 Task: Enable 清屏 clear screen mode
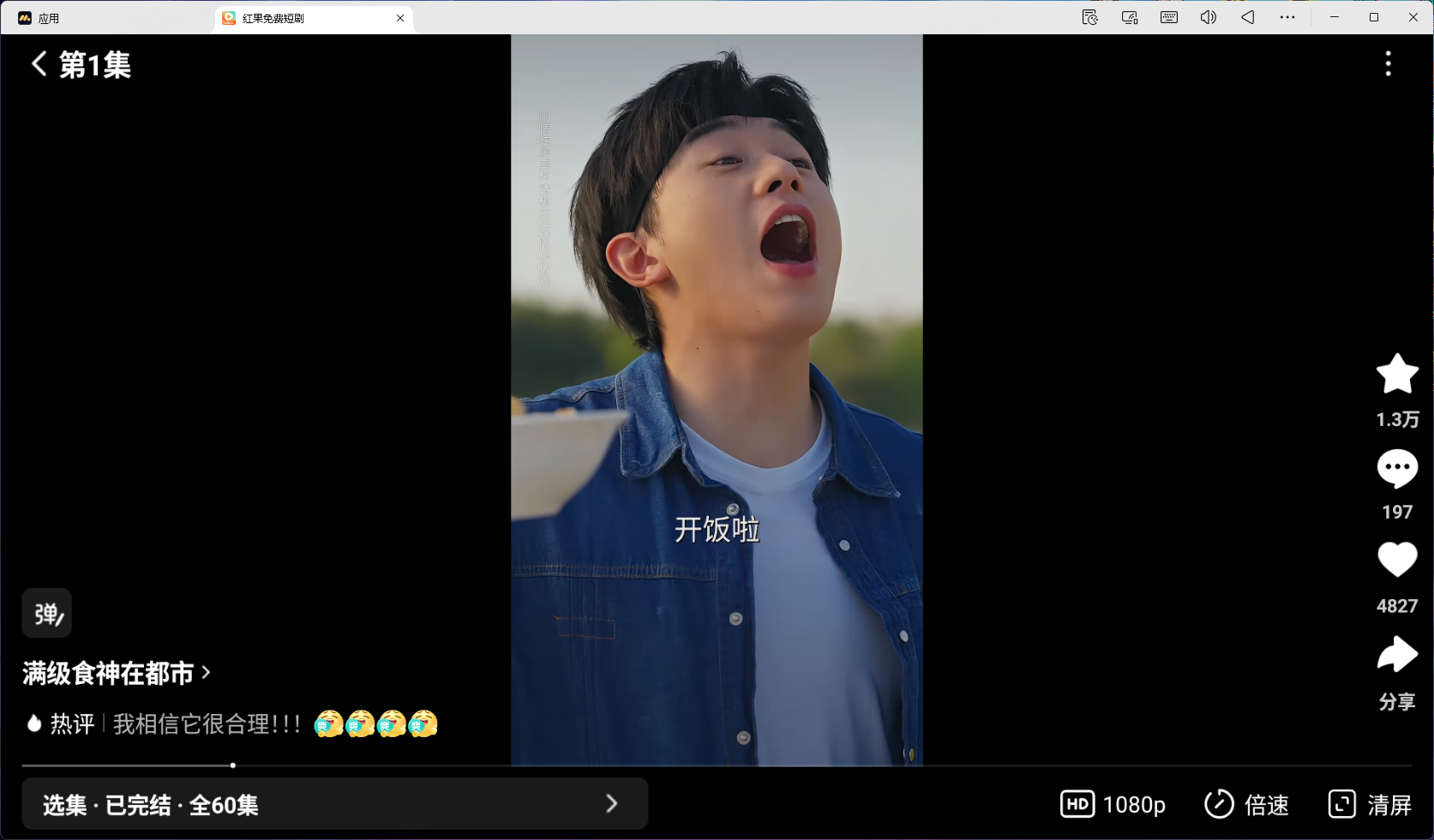1370,804
